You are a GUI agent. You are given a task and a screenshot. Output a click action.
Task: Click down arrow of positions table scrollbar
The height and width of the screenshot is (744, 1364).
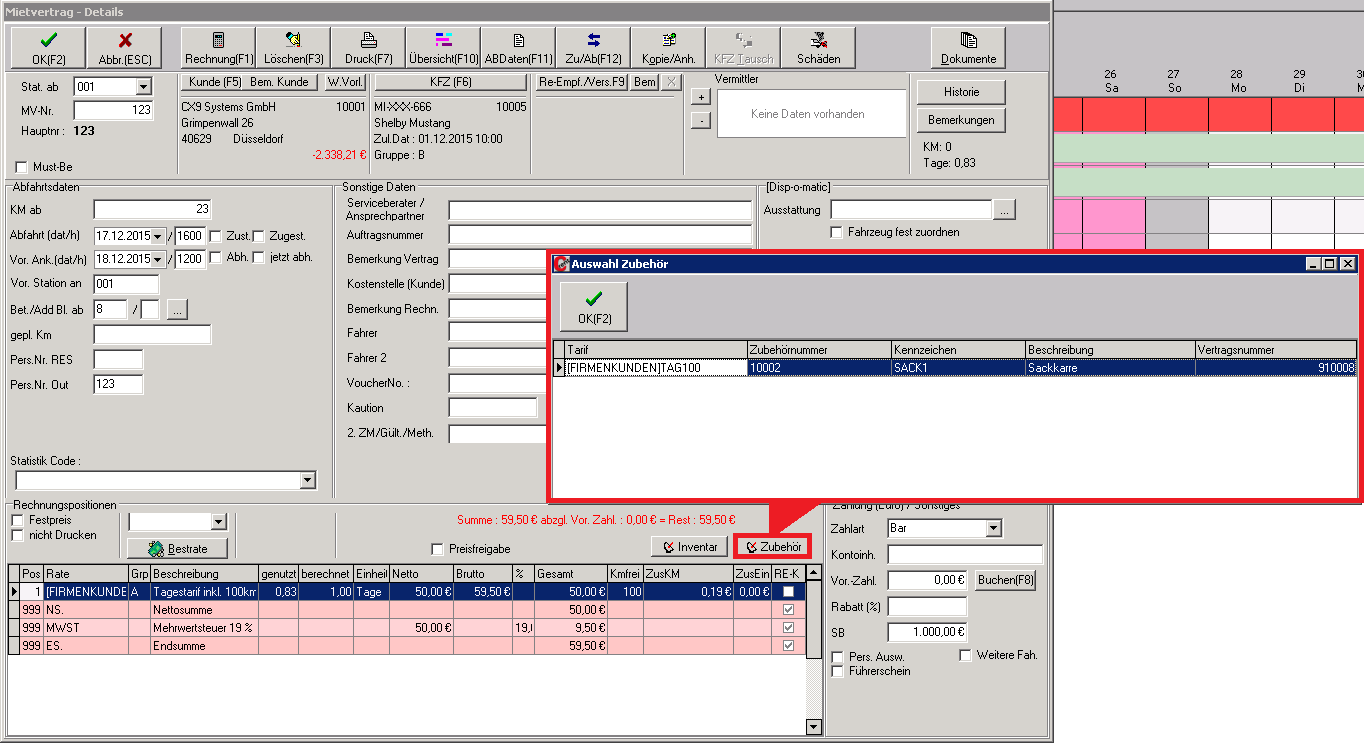(x=813, y=727)
